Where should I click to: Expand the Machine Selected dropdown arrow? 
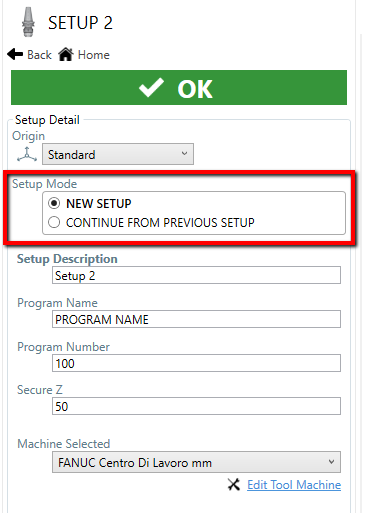pos(331,462)
